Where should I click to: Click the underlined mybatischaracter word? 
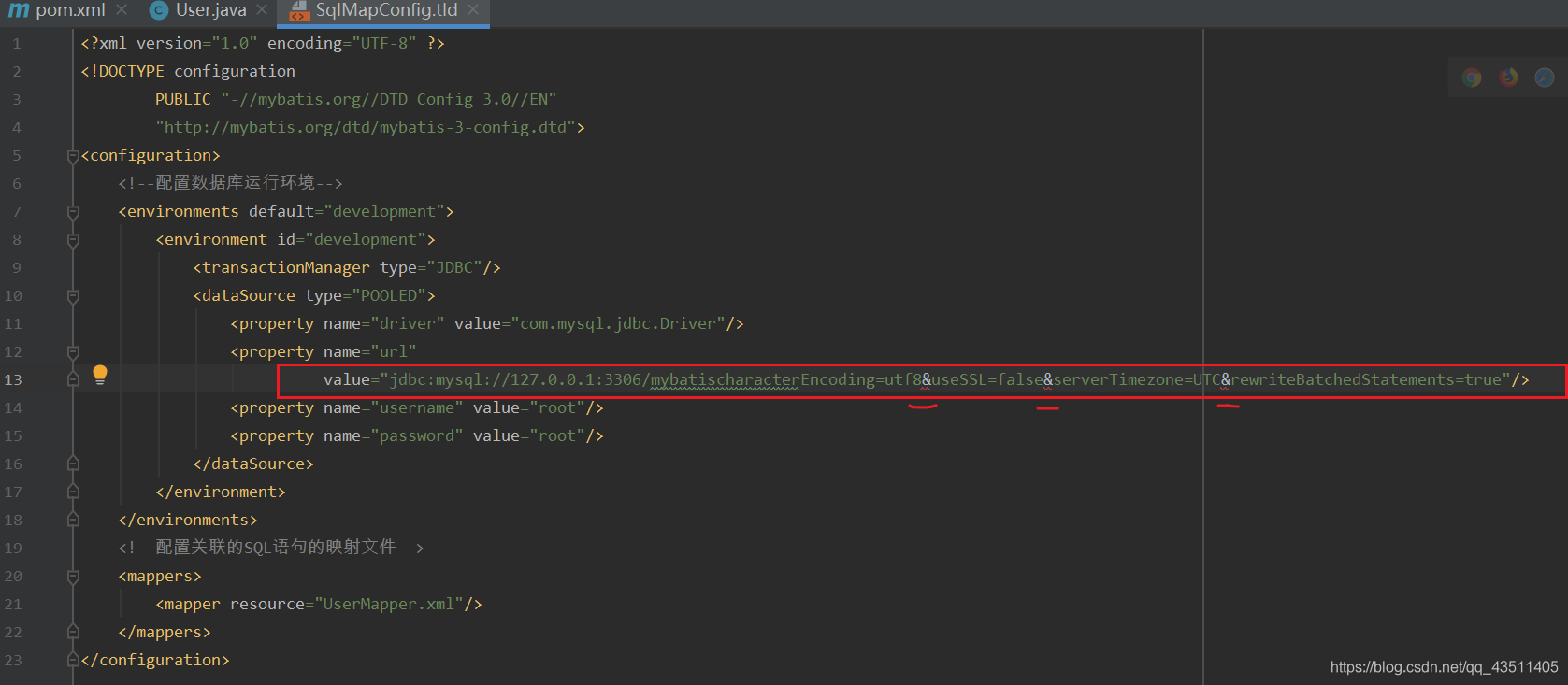[725, 379]
